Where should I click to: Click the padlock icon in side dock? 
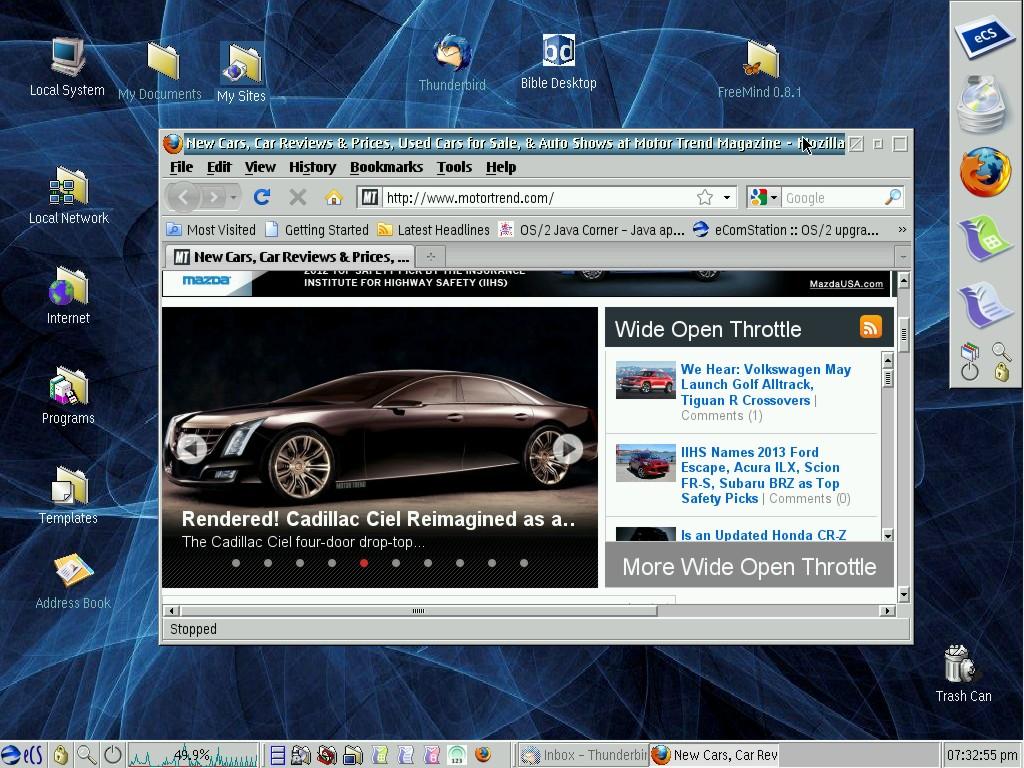tap(1001, 372)
